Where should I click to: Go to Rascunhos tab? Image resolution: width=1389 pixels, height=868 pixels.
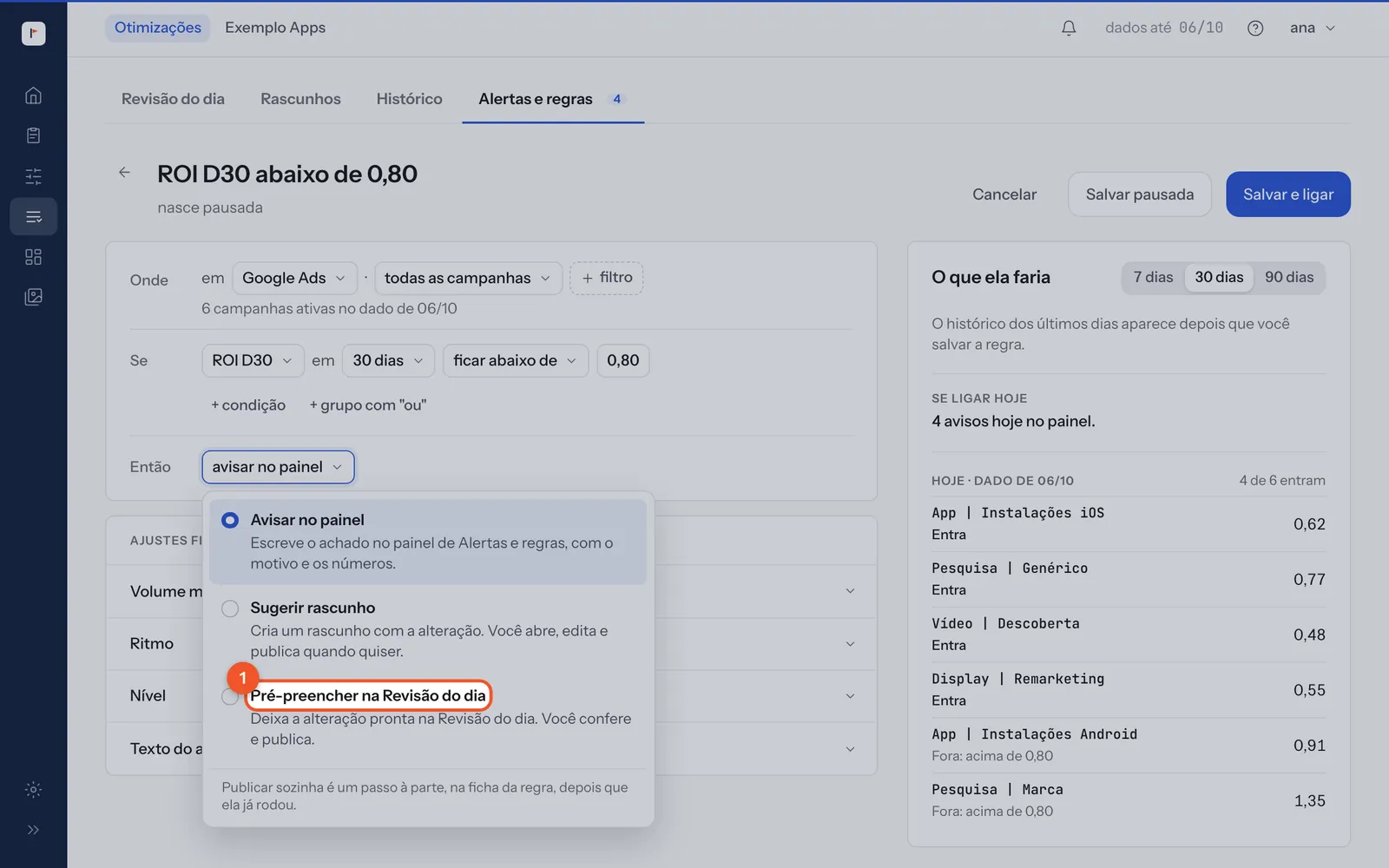[x=300, y=99]
